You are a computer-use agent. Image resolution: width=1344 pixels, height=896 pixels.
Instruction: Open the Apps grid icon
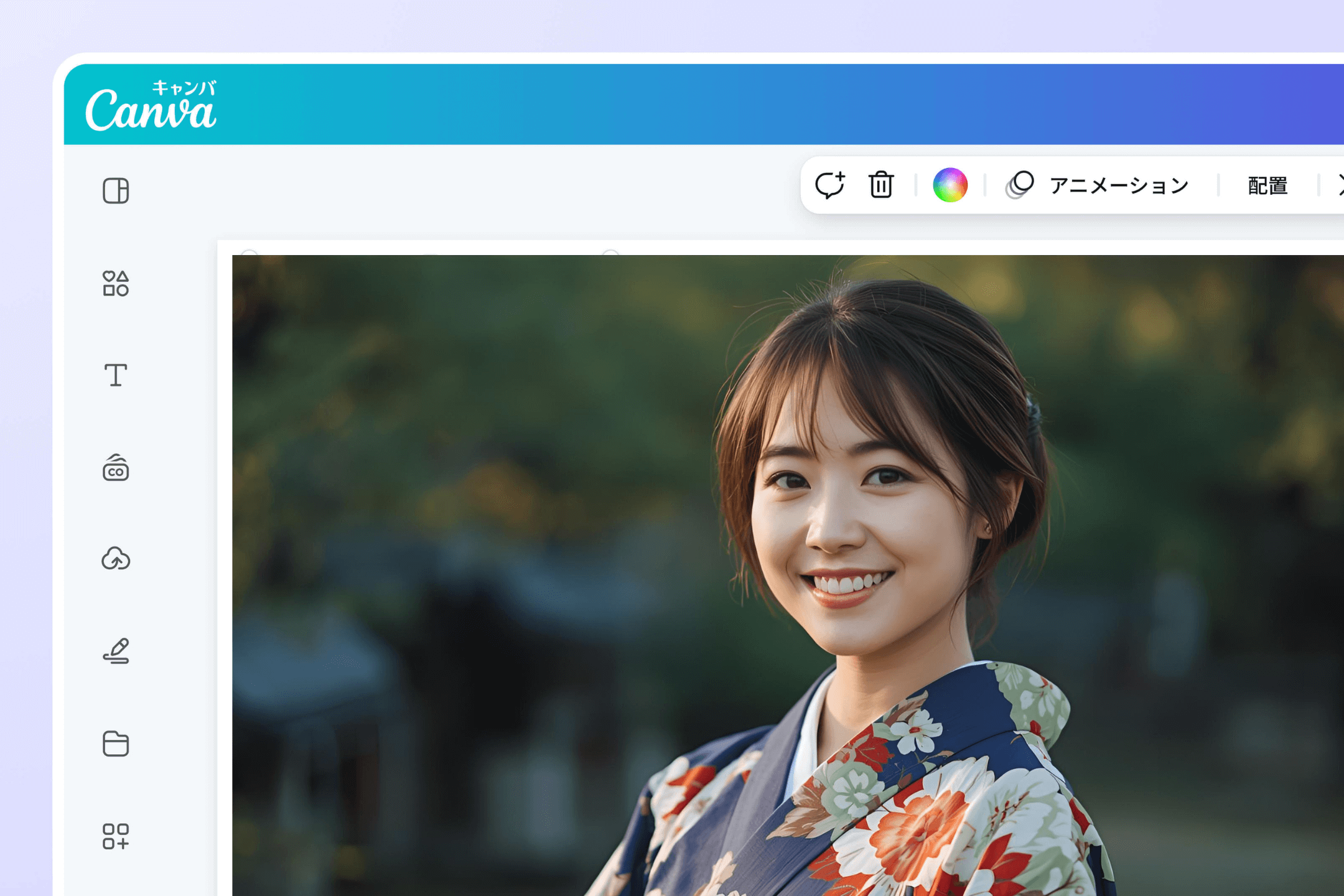116,836
